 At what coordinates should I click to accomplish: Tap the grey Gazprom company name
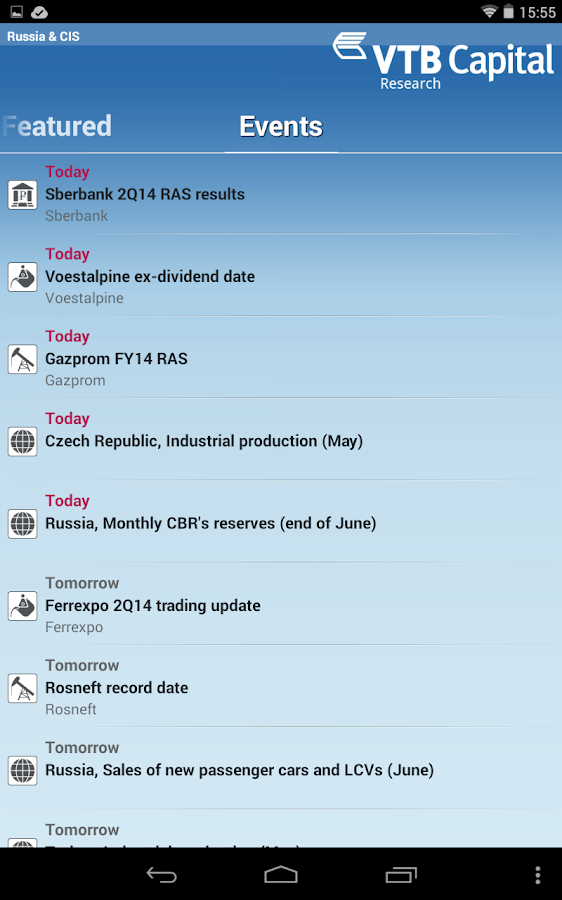click(x=75, y=381)
